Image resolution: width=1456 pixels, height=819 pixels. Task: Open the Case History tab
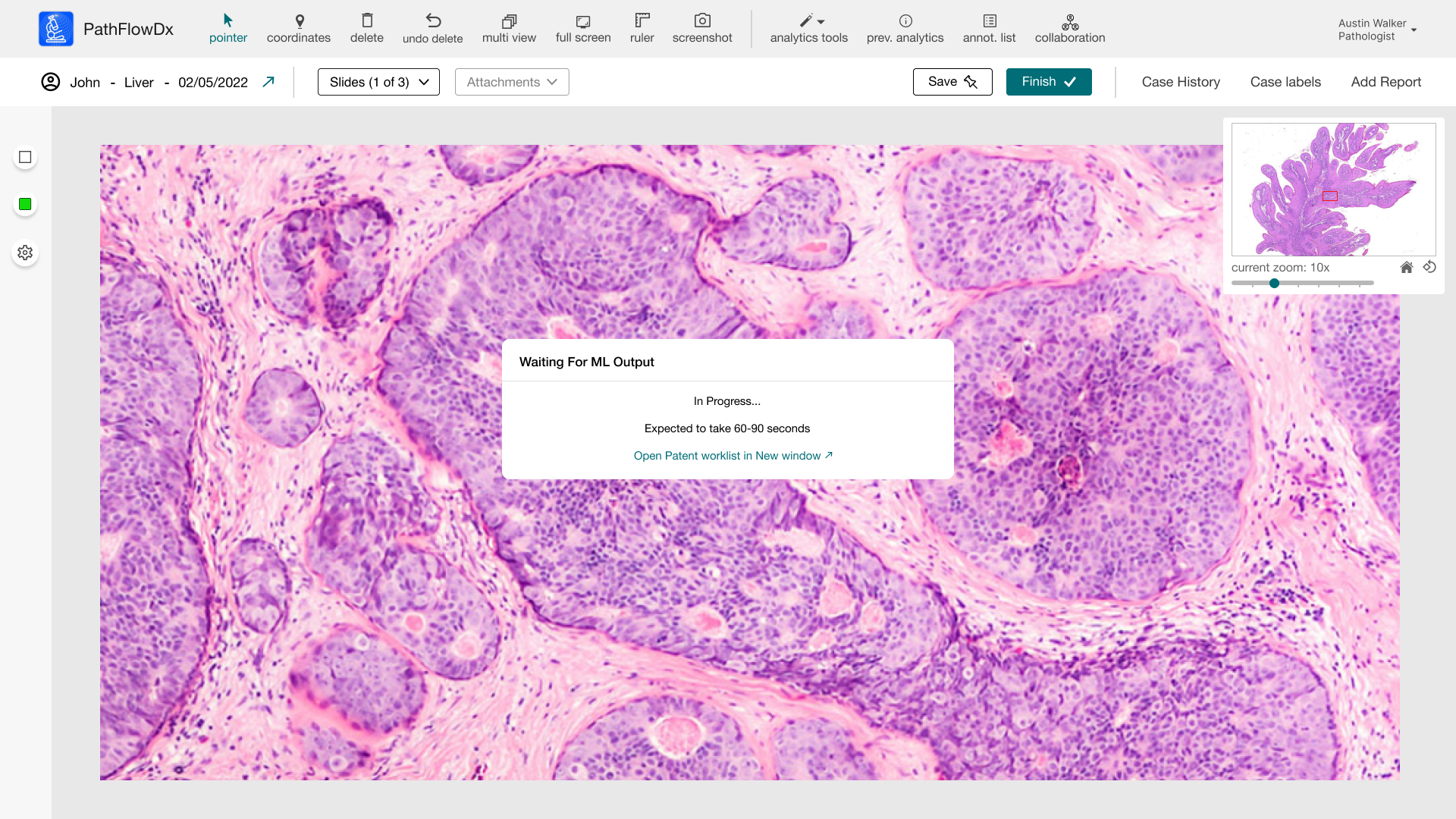click(x=1181, y=82)
